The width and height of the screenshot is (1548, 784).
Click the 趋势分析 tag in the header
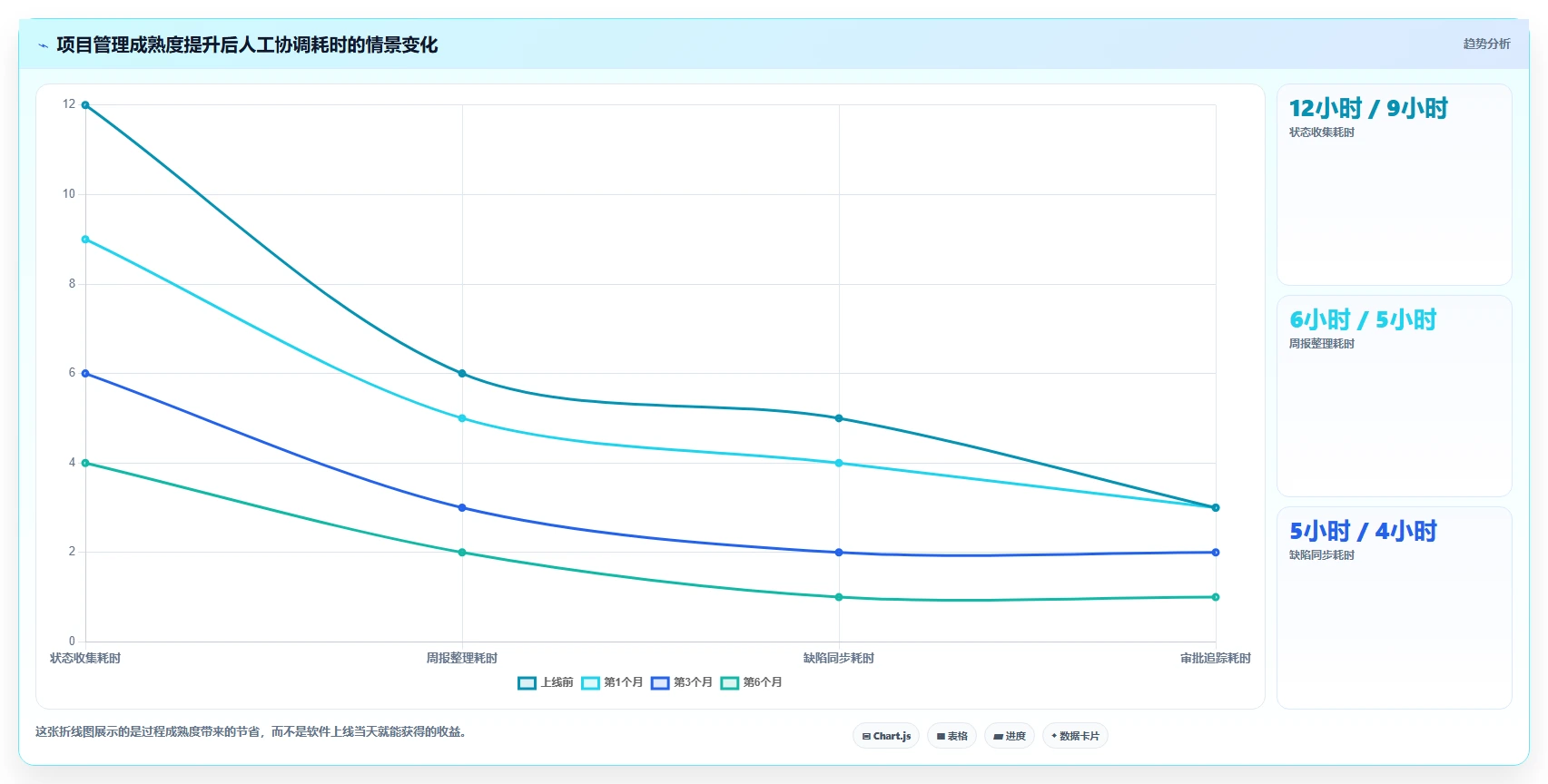tap(1486, 44)
